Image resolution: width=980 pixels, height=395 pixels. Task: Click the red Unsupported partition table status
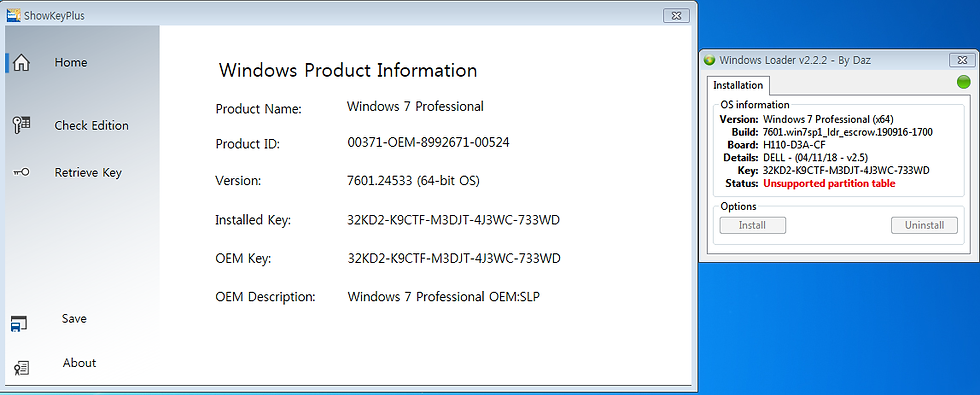coord(829,184)
